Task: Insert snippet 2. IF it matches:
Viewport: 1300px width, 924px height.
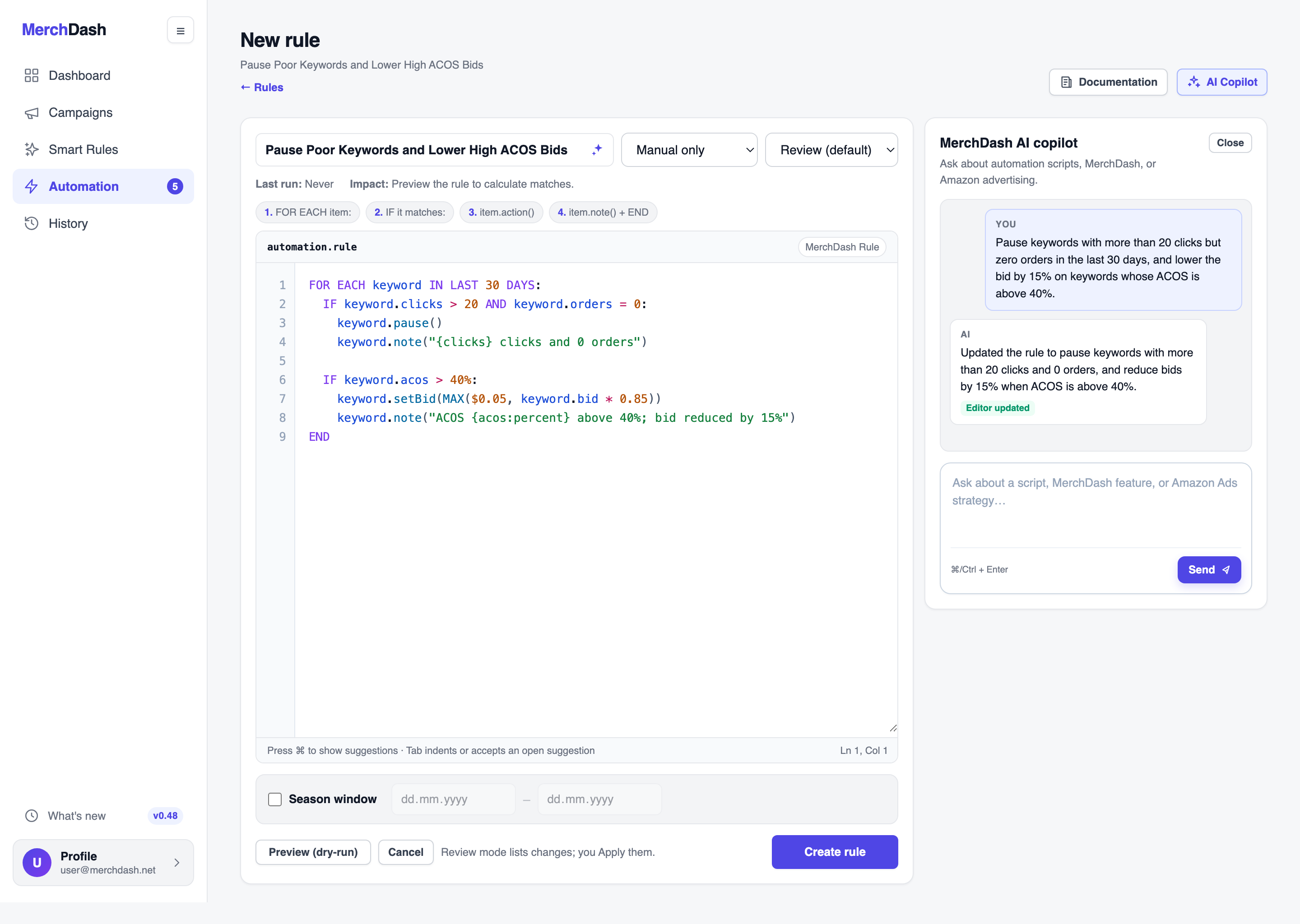Action: pyautogui.click(x=409, y=212)
